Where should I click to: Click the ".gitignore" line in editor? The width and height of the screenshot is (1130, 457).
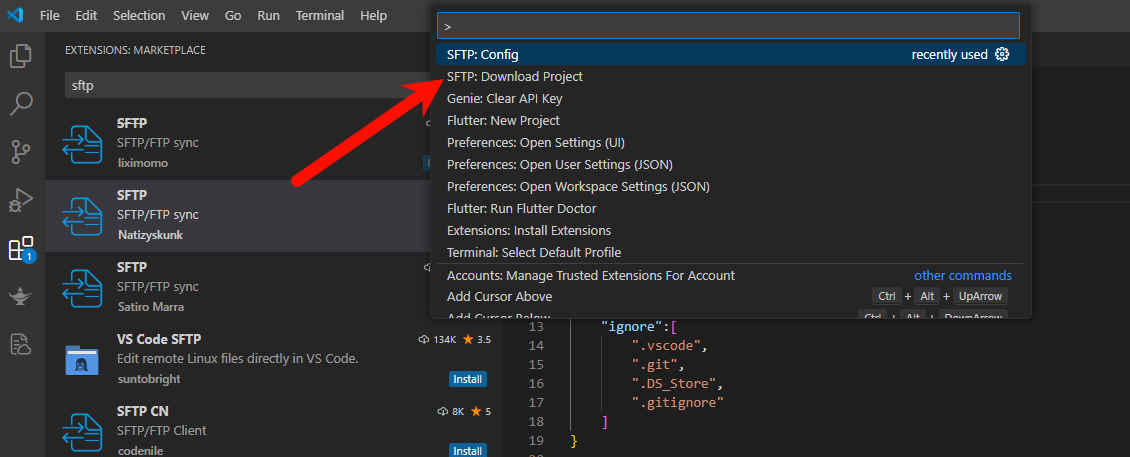[677, 402]
